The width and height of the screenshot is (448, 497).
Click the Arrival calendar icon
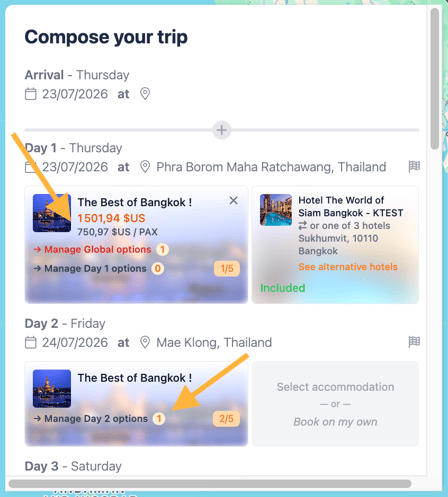tap(31, 94)
